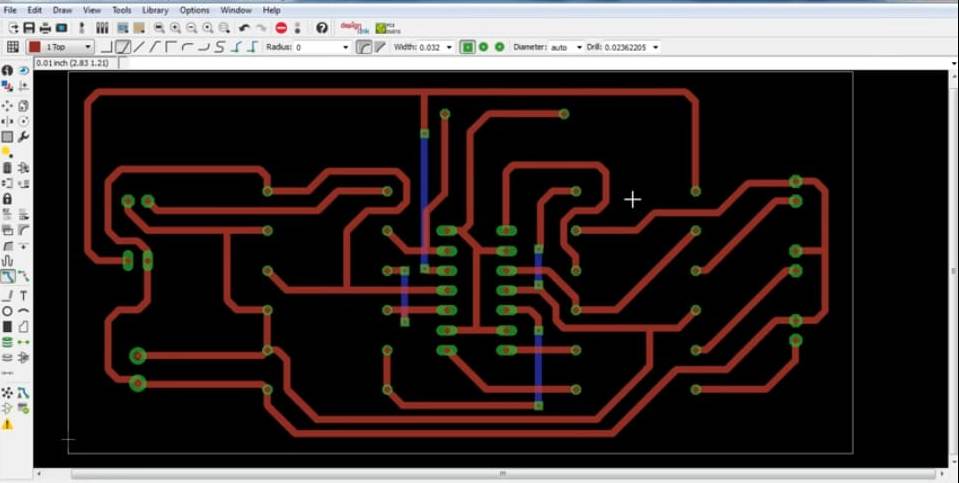Click the design link logo button
The height and width of the screenshot is (483, 959).
(355, 28)
